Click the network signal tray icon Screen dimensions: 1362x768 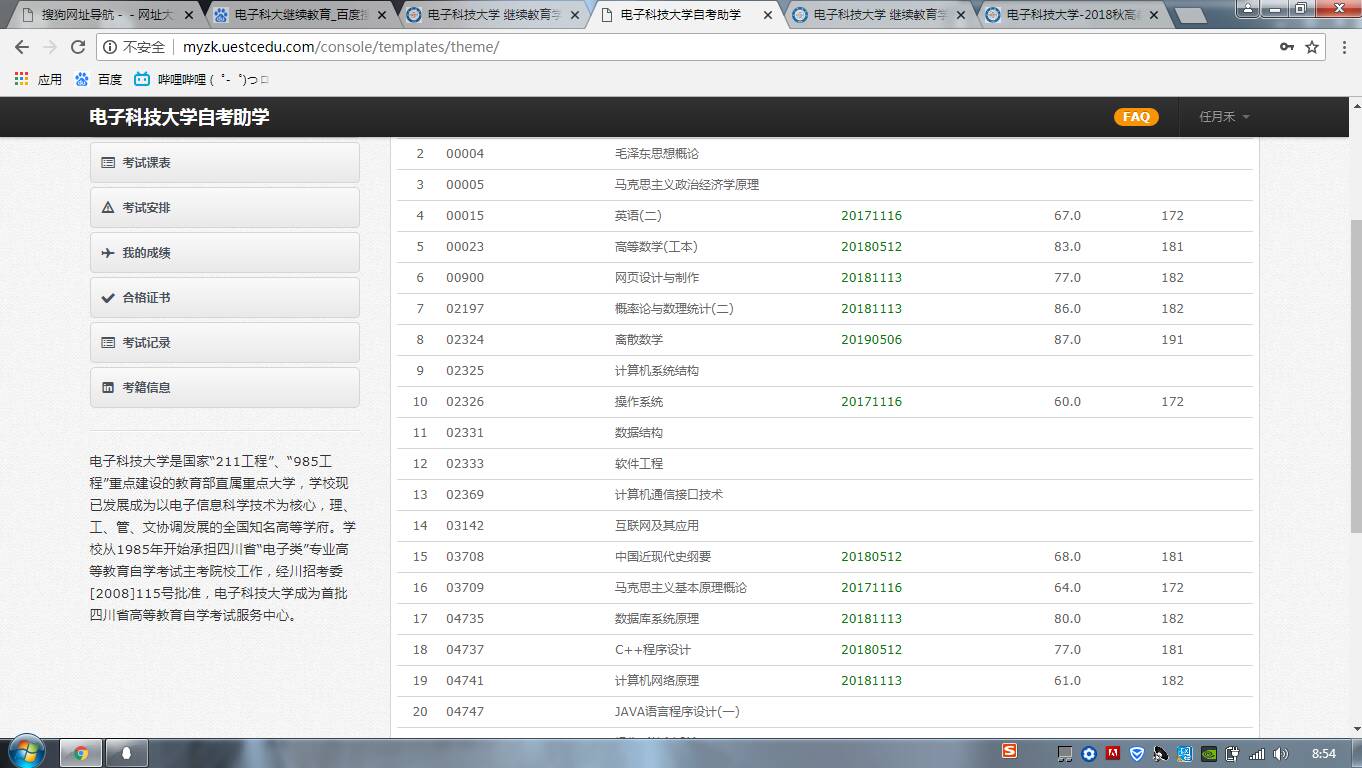1257,754
